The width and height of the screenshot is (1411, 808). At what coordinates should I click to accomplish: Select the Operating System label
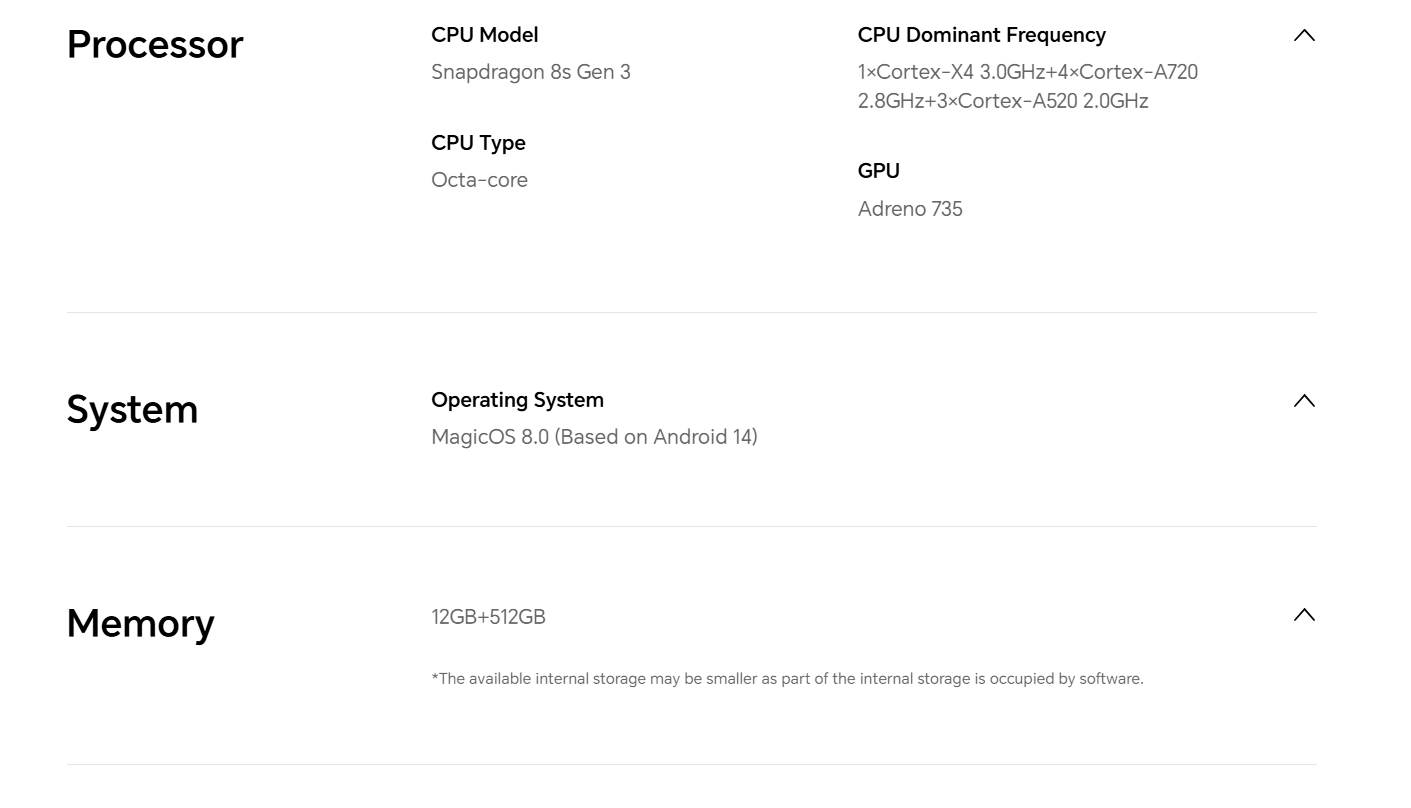pos(517,400)
